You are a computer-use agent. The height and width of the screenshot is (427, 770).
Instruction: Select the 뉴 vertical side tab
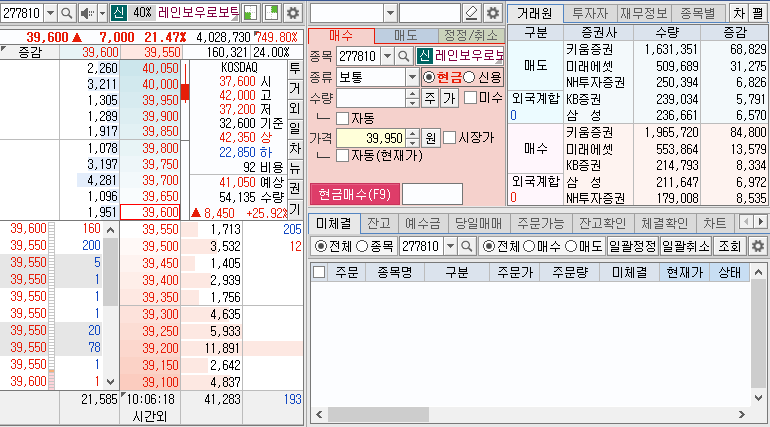pos(295,168)
